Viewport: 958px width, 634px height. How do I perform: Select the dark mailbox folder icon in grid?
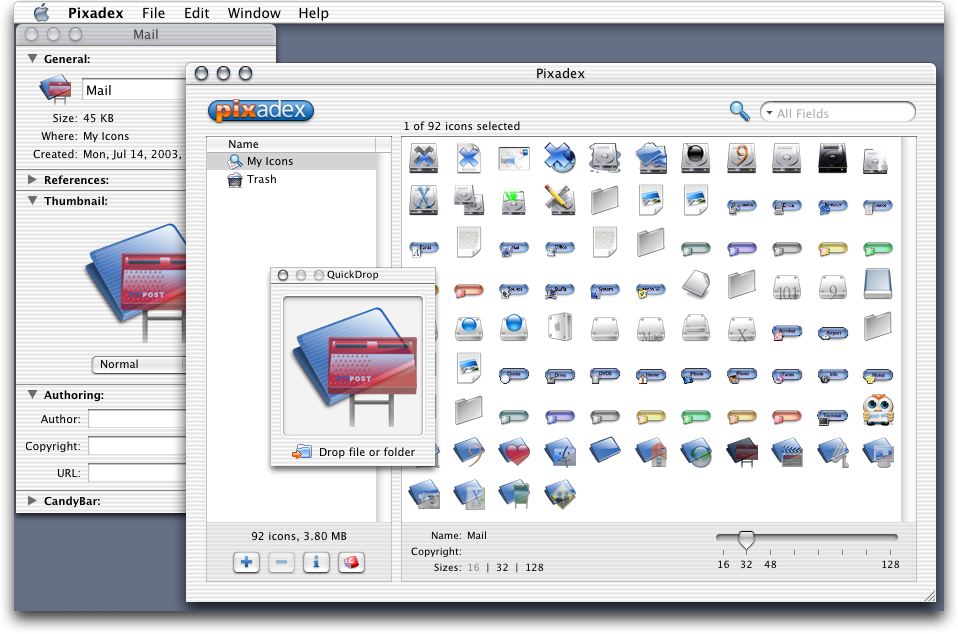741,453
